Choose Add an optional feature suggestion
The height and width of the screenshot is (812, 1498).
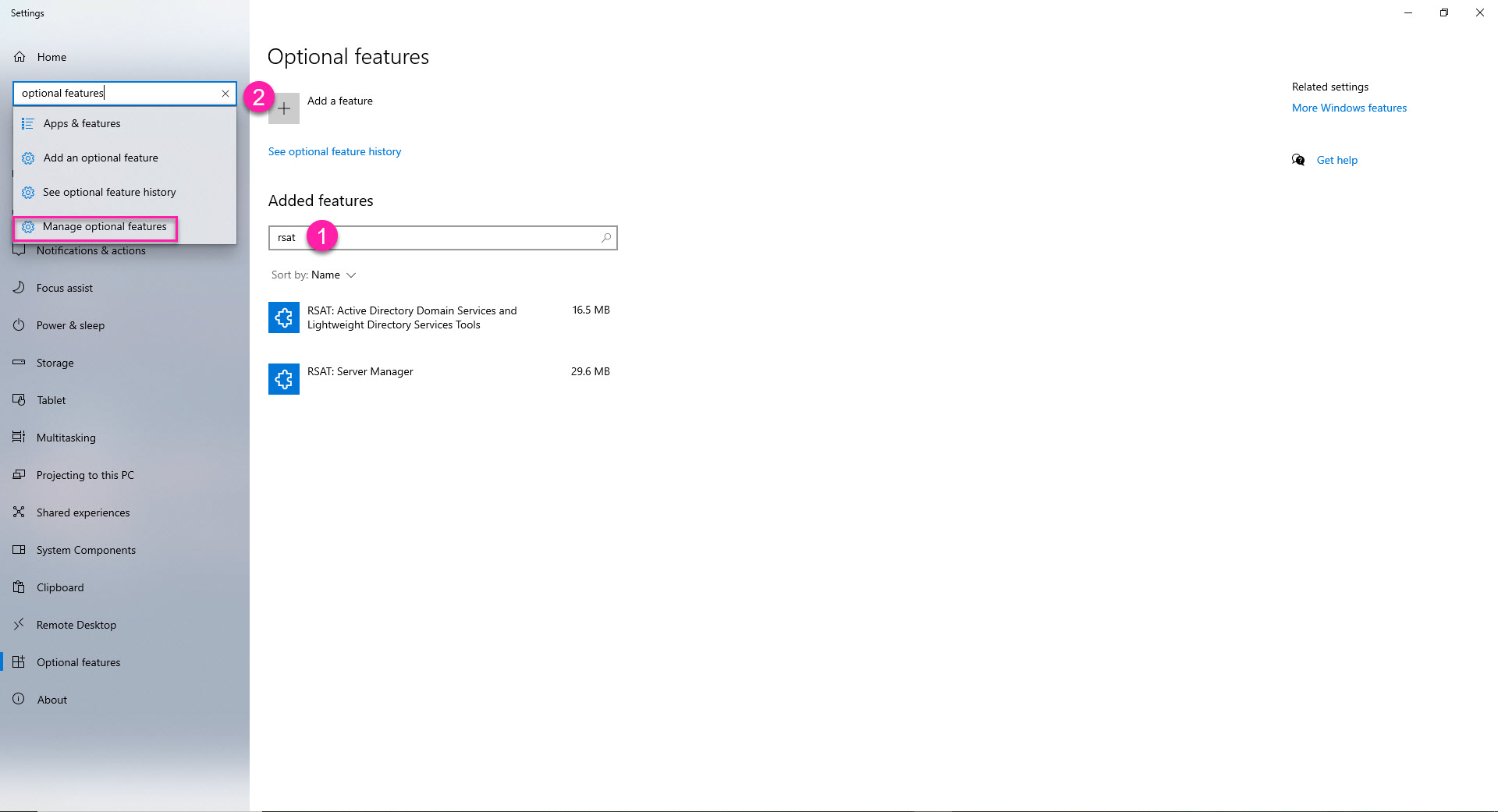[101, 158]
